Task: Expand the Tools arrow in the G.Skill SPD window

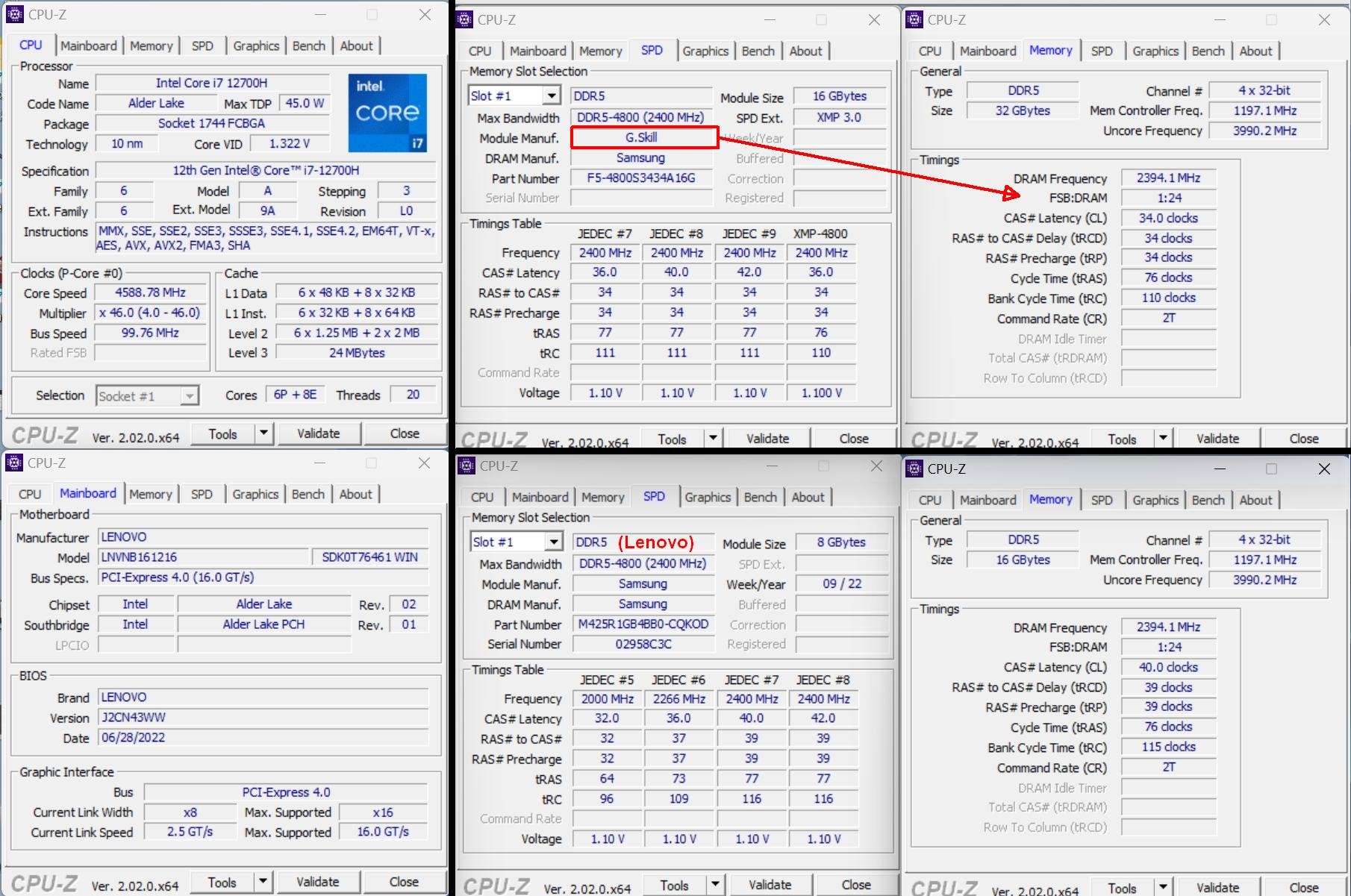Action: [713, 439]
